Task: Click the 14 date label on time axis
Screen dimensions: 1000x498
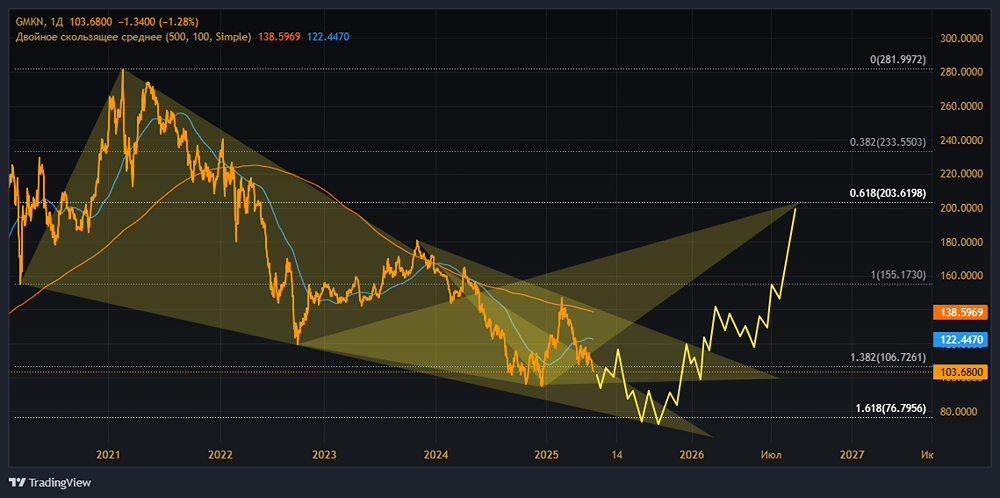Action: pos(616,455)
